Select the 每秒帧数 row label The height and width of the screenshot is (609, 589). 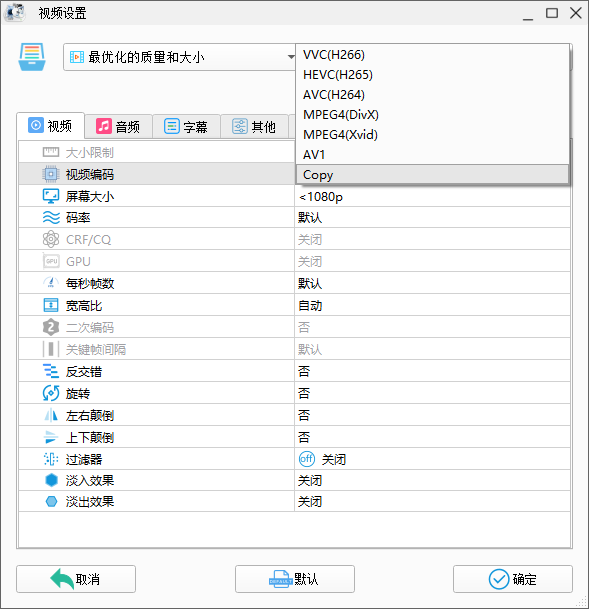[x=90, y=284]
